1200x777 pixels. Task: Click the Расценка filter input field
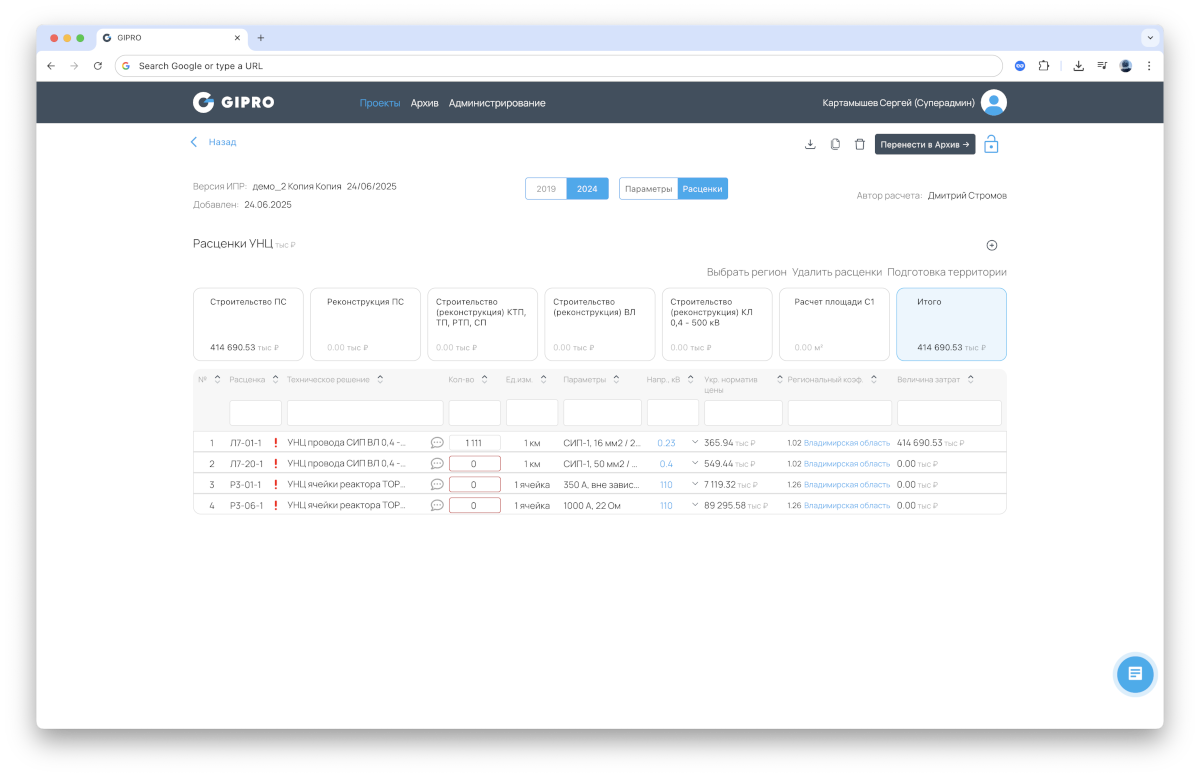[x=256, y=413]
